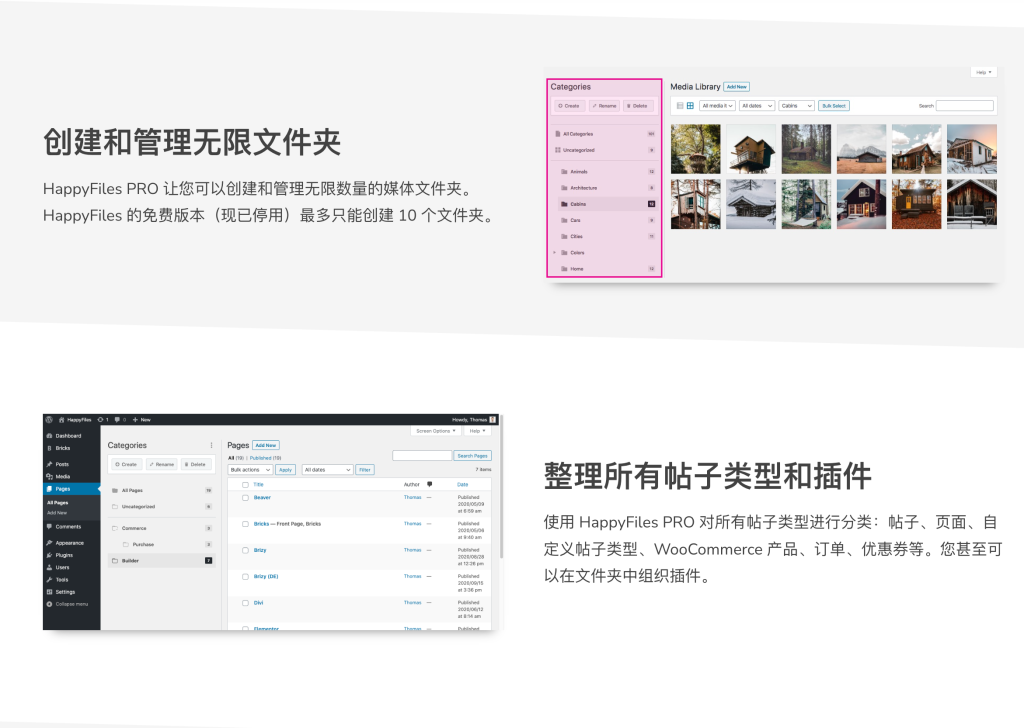Select the Builder folder in page Categories
The height and width of the screenshot is (728, 1024).
tap(161, 561)
